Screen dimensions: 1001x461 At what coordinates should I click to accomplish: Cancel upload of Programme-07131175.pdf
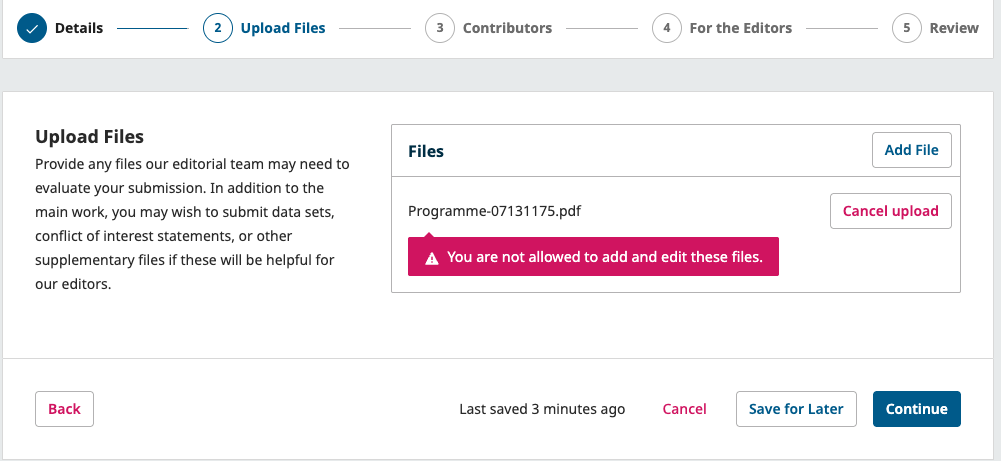click(890, 211)
